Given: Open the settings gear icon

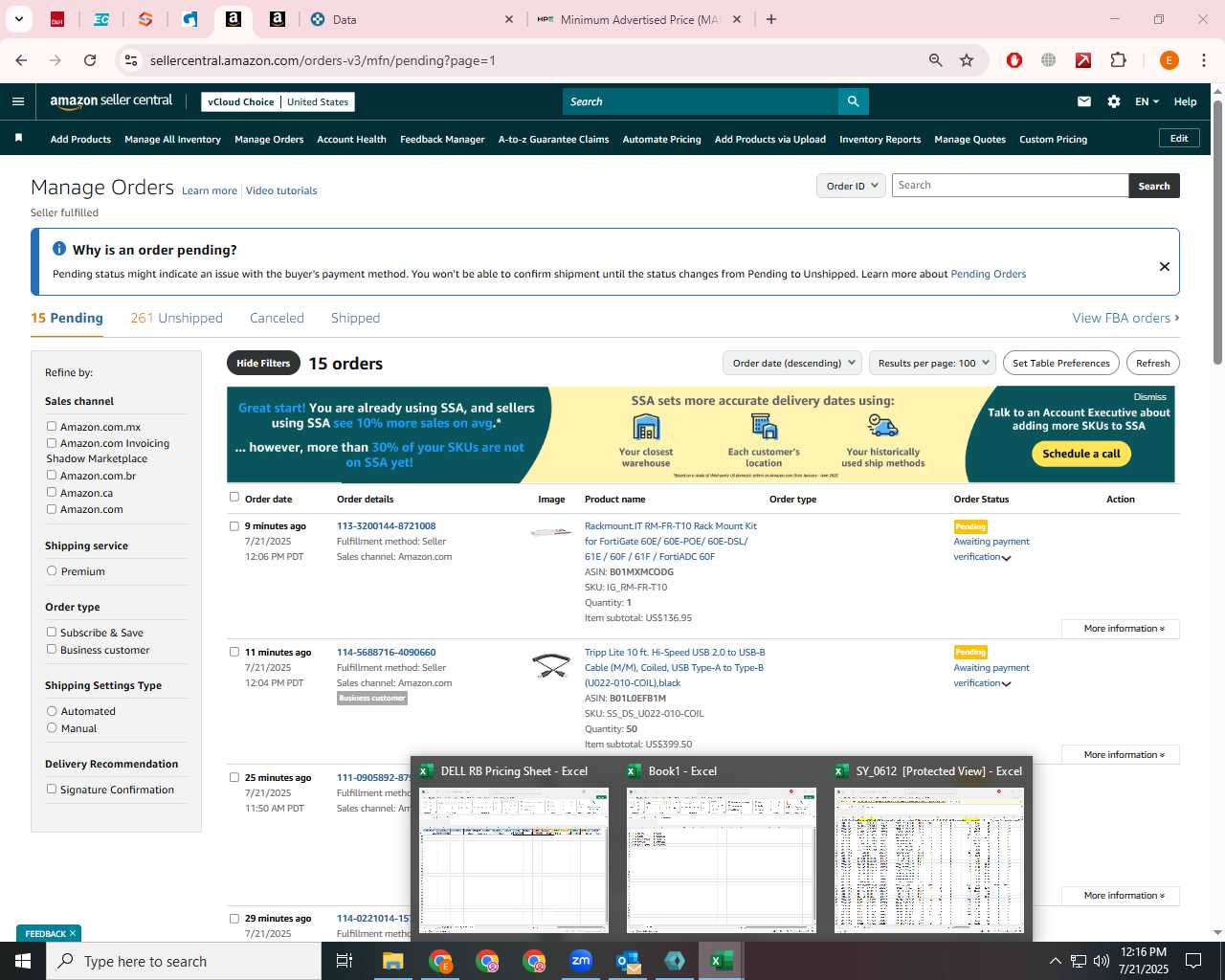Looking at the screenshot, I should pos(1114,101).
